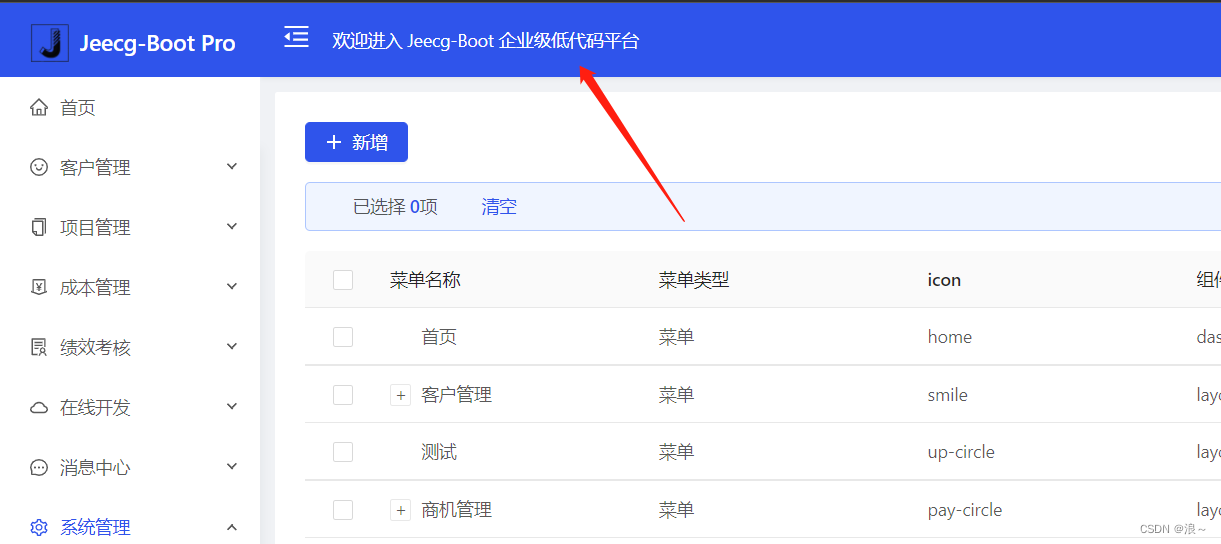Expand the 绩效考核 sidebar chevron
This screenshot has height=544, width=1221.
tap(232, 347)
